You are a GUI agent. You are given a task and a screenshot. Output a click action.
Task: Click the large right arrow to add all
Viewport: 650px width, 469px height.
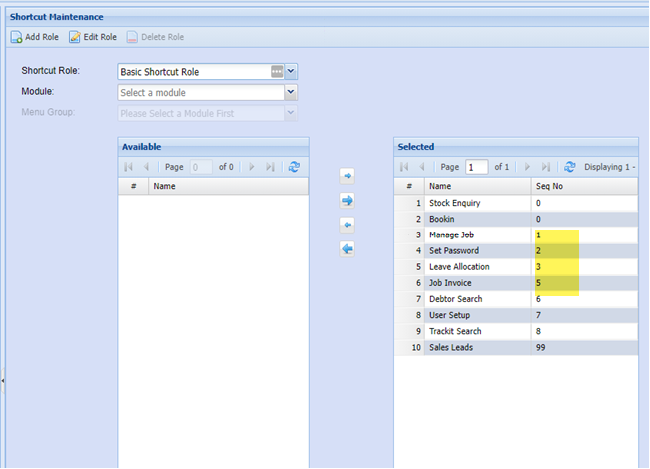coord(347,200)
